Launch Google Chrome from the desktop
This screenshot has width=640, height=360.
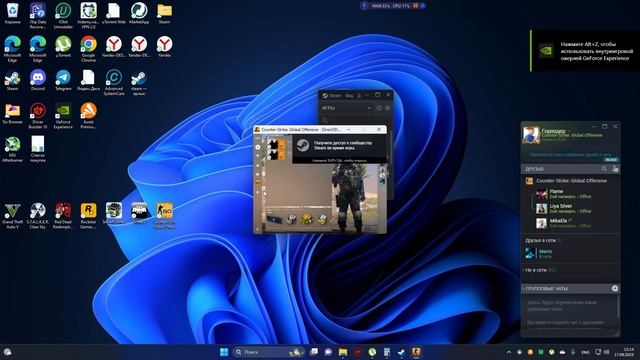88,49
